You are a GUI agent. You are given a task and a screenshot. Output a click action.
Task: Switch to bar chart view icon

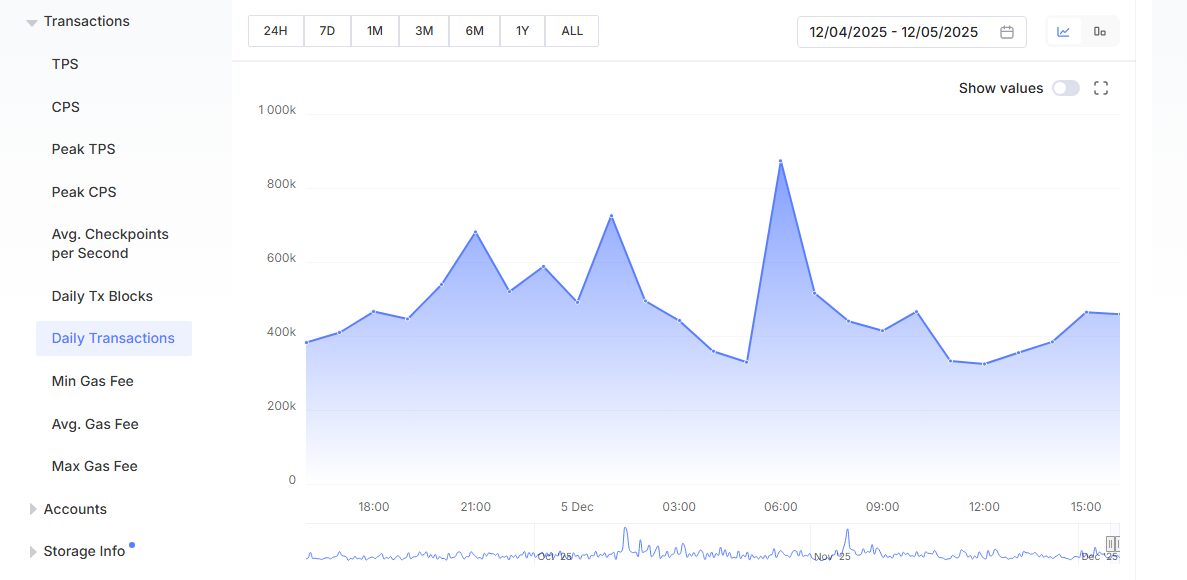[x=1100, y=31]
